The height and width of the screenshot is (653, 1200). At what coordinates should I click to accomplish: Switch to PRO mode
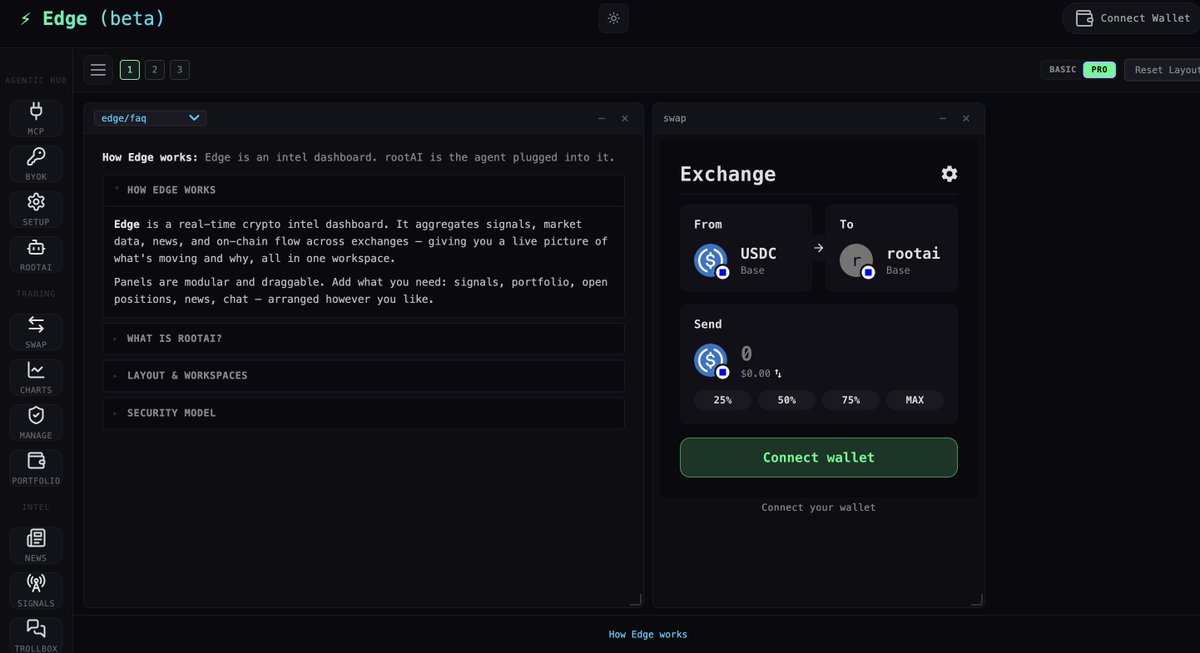click(x=1099, y=70)
